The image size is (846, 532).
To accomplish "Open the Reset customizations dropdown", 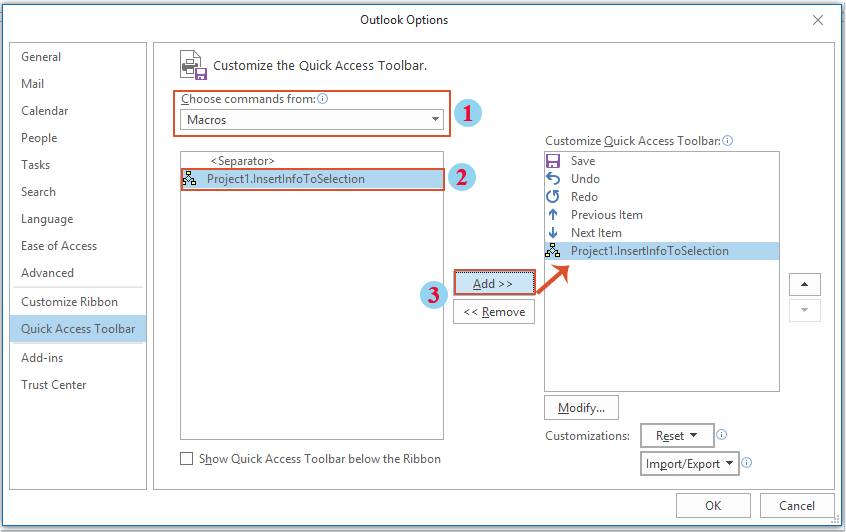I will click(677, 435).
